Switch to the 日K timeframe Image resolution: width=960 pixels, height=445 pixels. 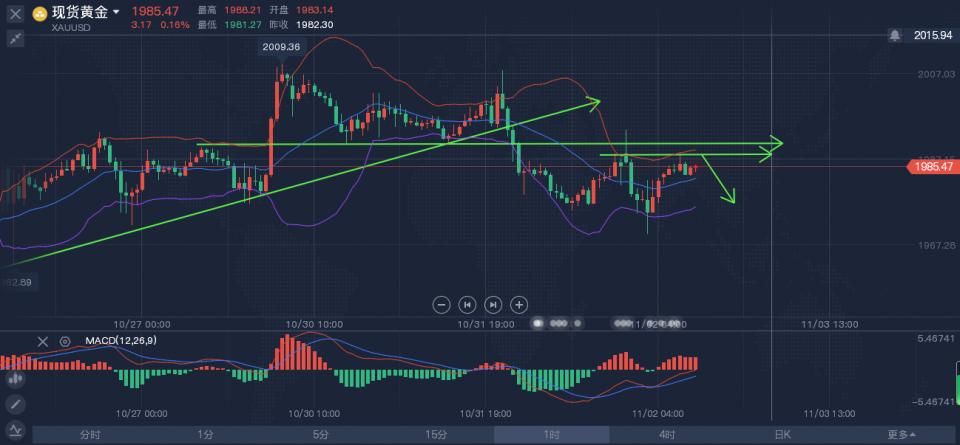(783, 434)
